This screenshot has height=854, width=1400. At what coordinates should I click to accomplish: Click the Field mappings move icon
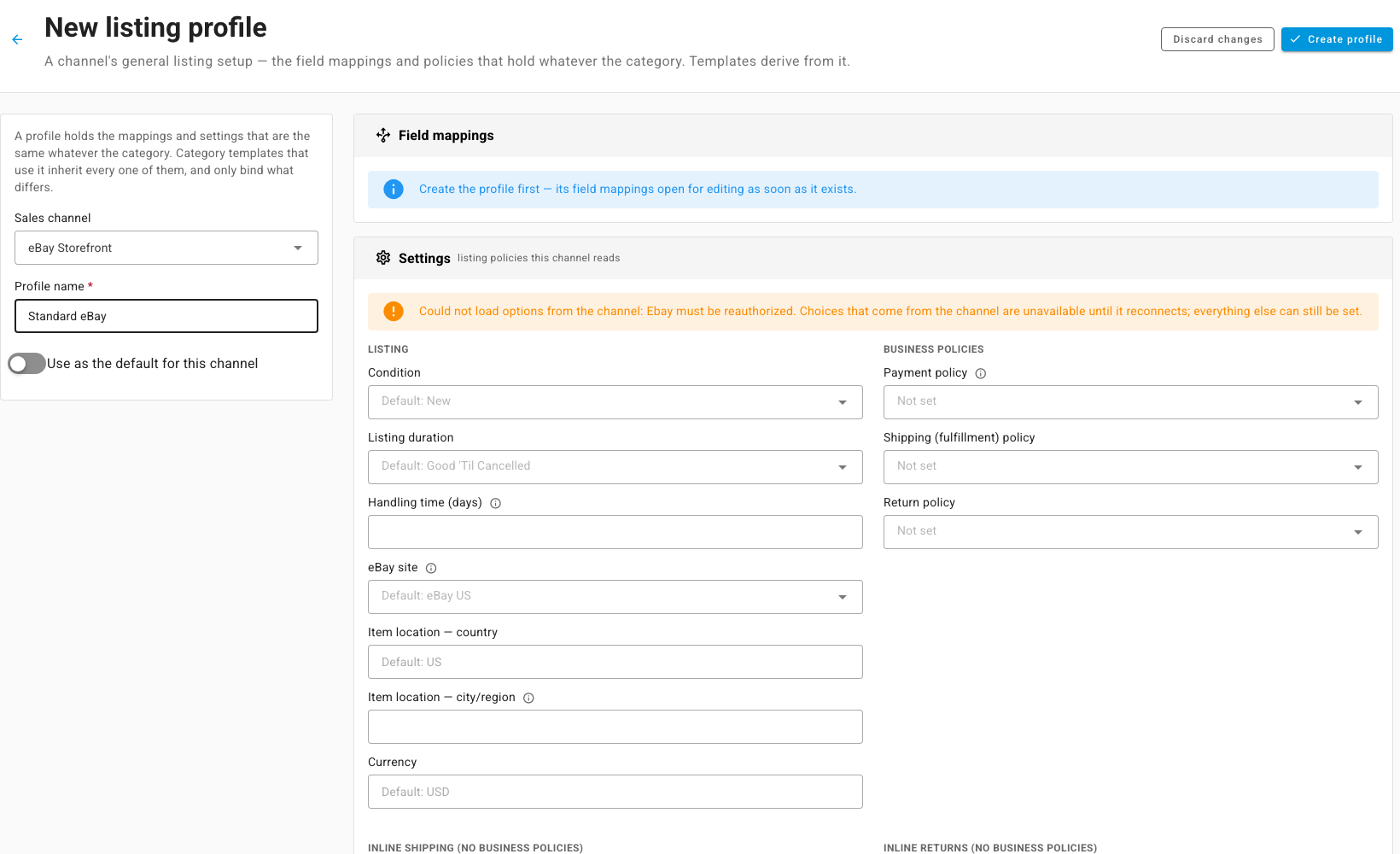[x=383, y=135]
